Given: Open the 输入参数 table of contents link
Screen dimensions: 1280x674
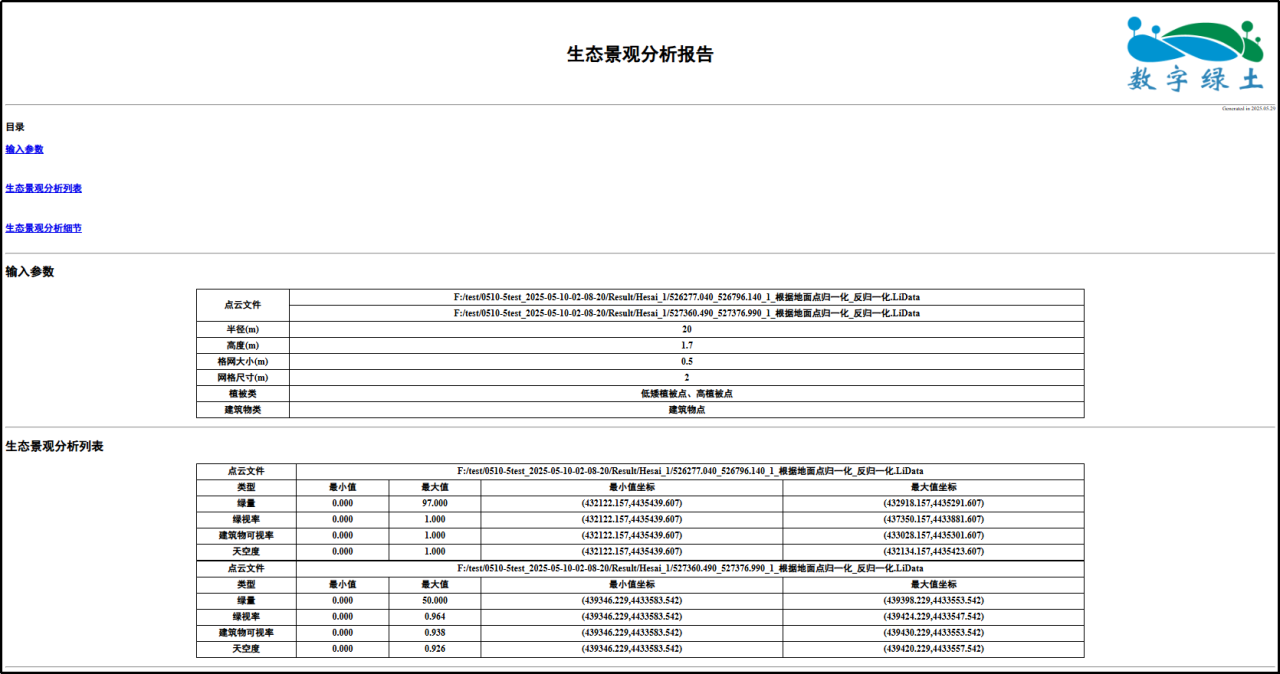Looking at the screenshot, I should [24, 149].
